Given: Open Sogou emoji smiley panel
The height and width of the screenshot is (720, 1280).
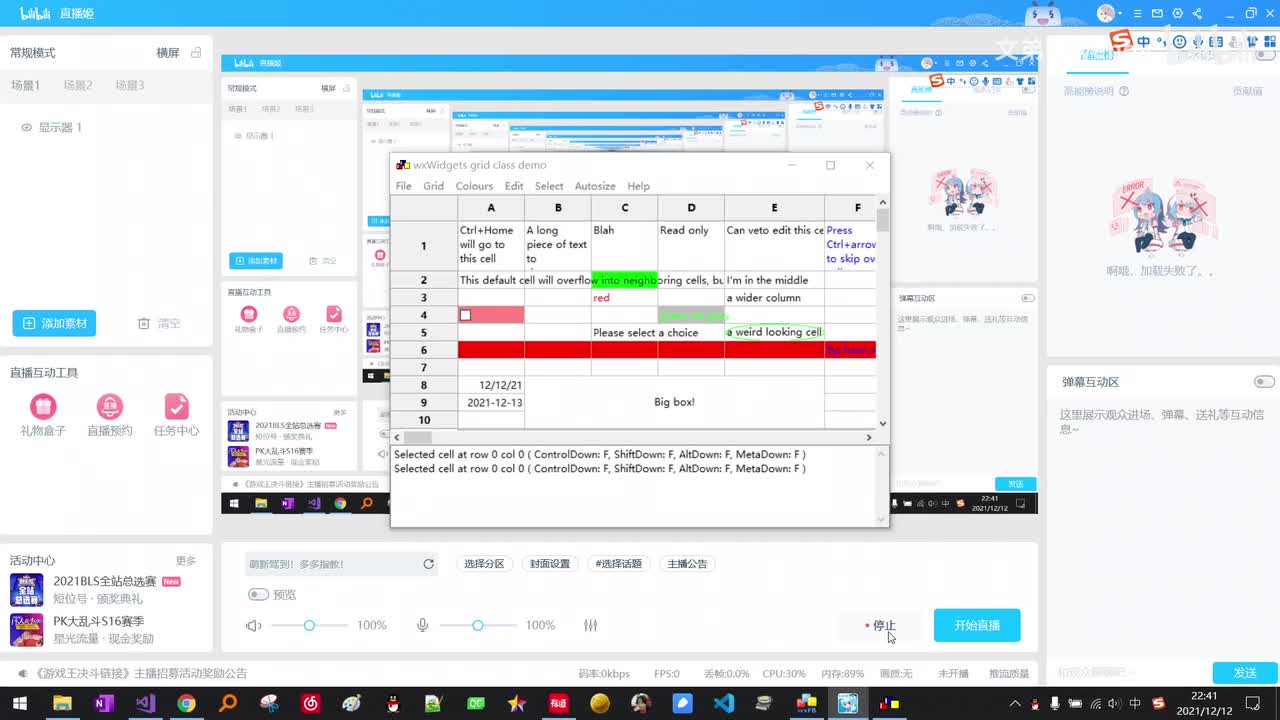Looking at the screenshot, I should pyautogui.click(x=1179, y=42).
